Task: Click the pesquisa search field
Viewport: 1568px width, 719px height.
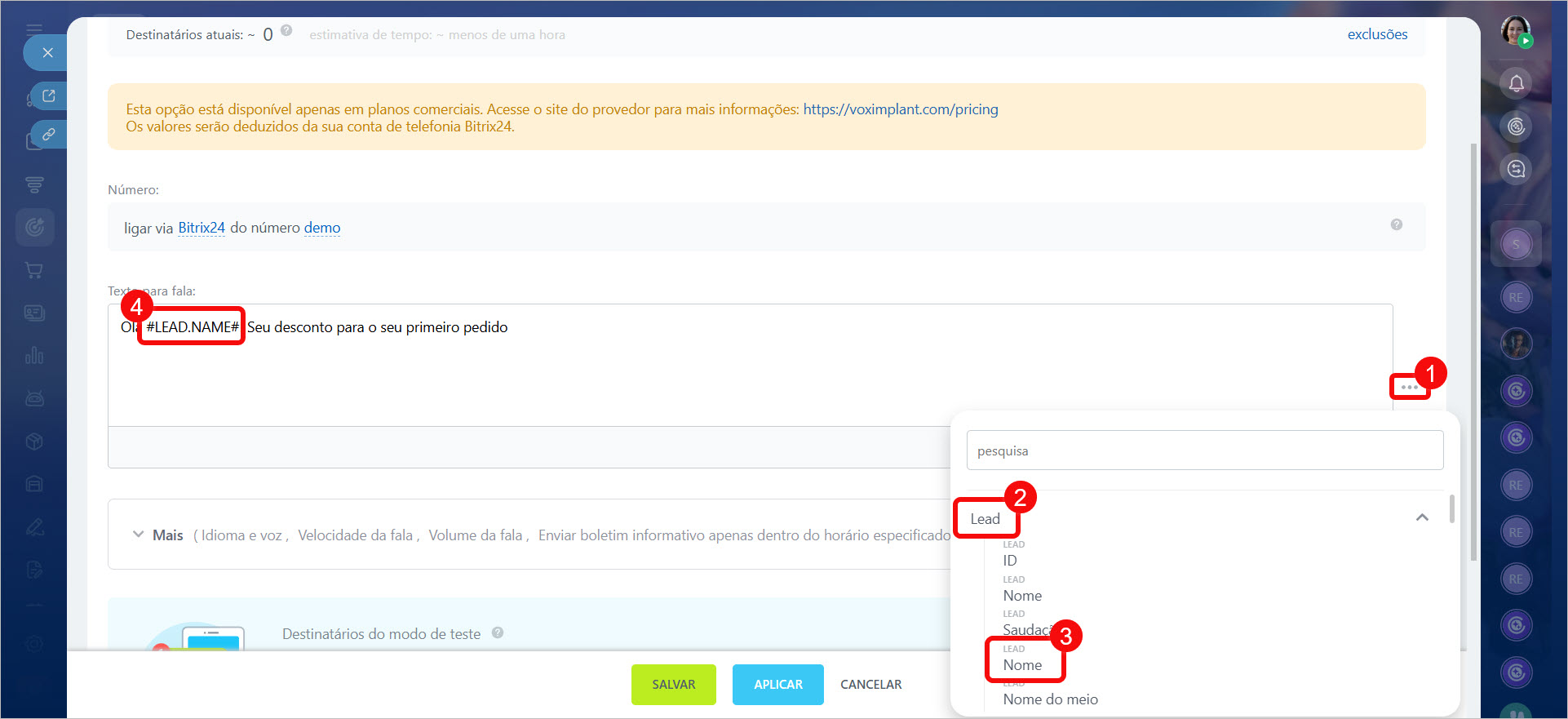Action: pyautogui.click(x=1204, y=450)
